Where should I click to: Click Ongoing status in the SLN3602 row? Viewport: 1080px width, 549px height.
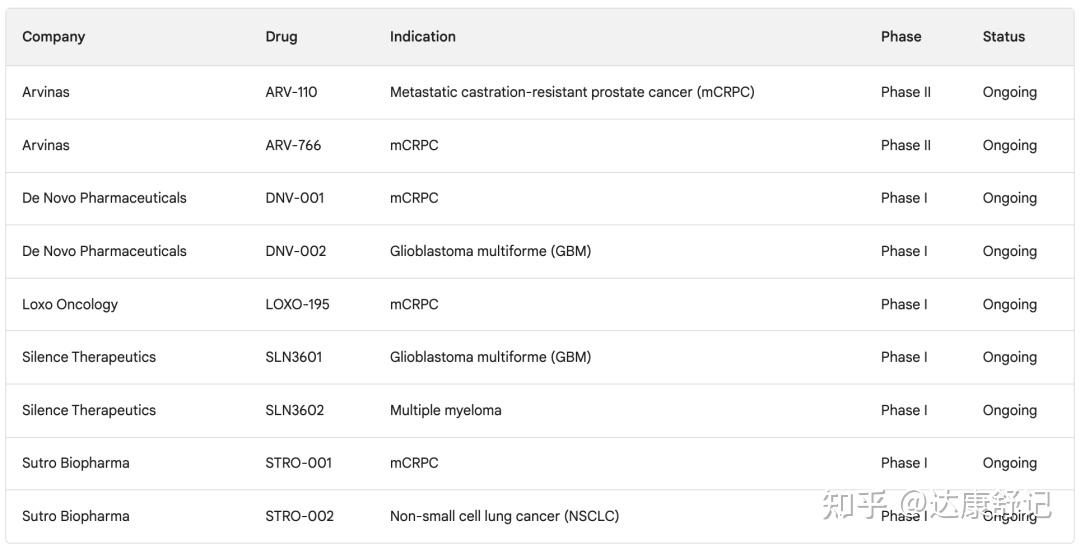click(1009, 410)
